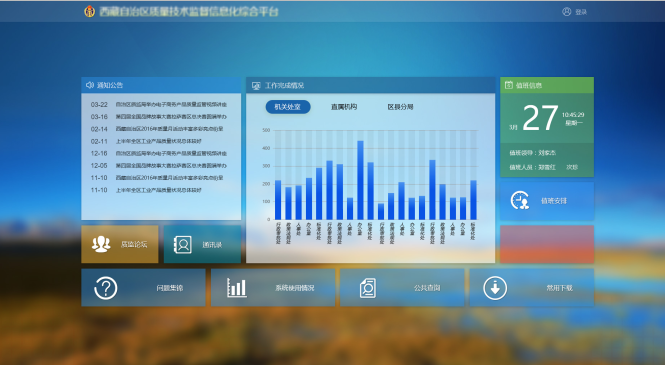
Task: Open the 02-14 notice about 2016 质量月
Action: click(x=157, y=129)
